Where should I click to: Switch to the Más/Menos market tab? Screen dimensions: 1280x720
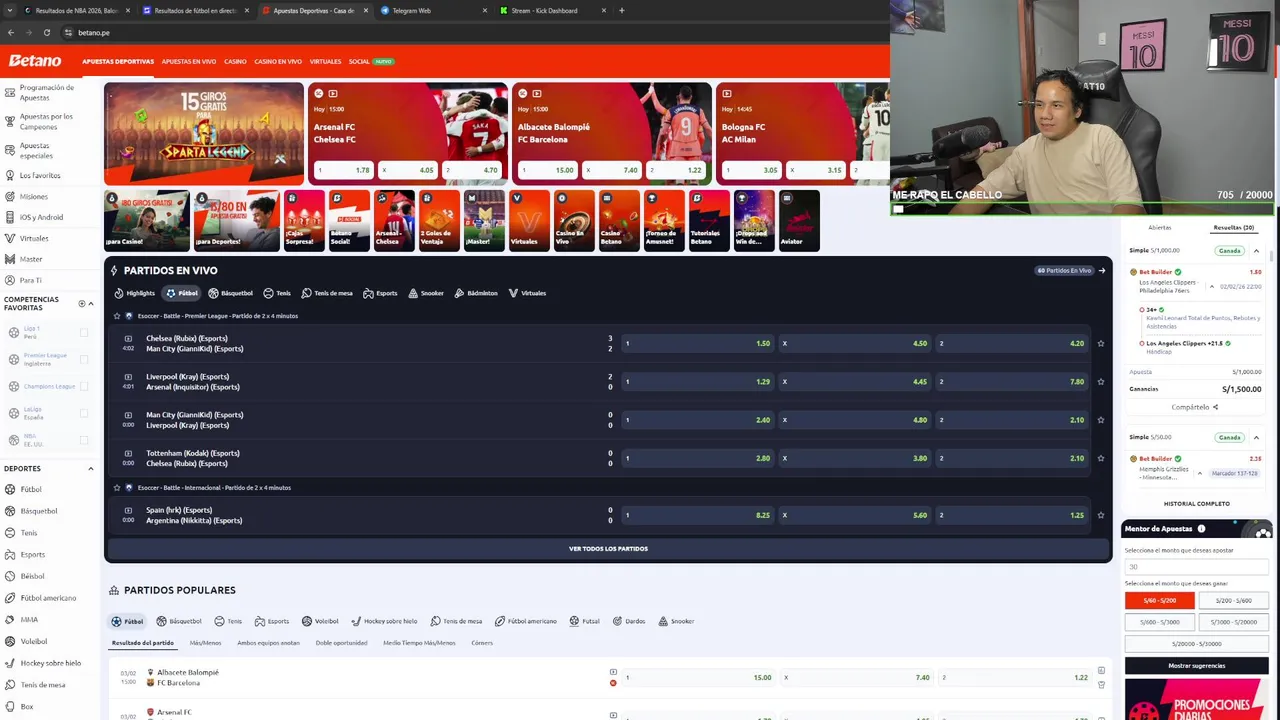pyautogui.click(x=205, y=643)
